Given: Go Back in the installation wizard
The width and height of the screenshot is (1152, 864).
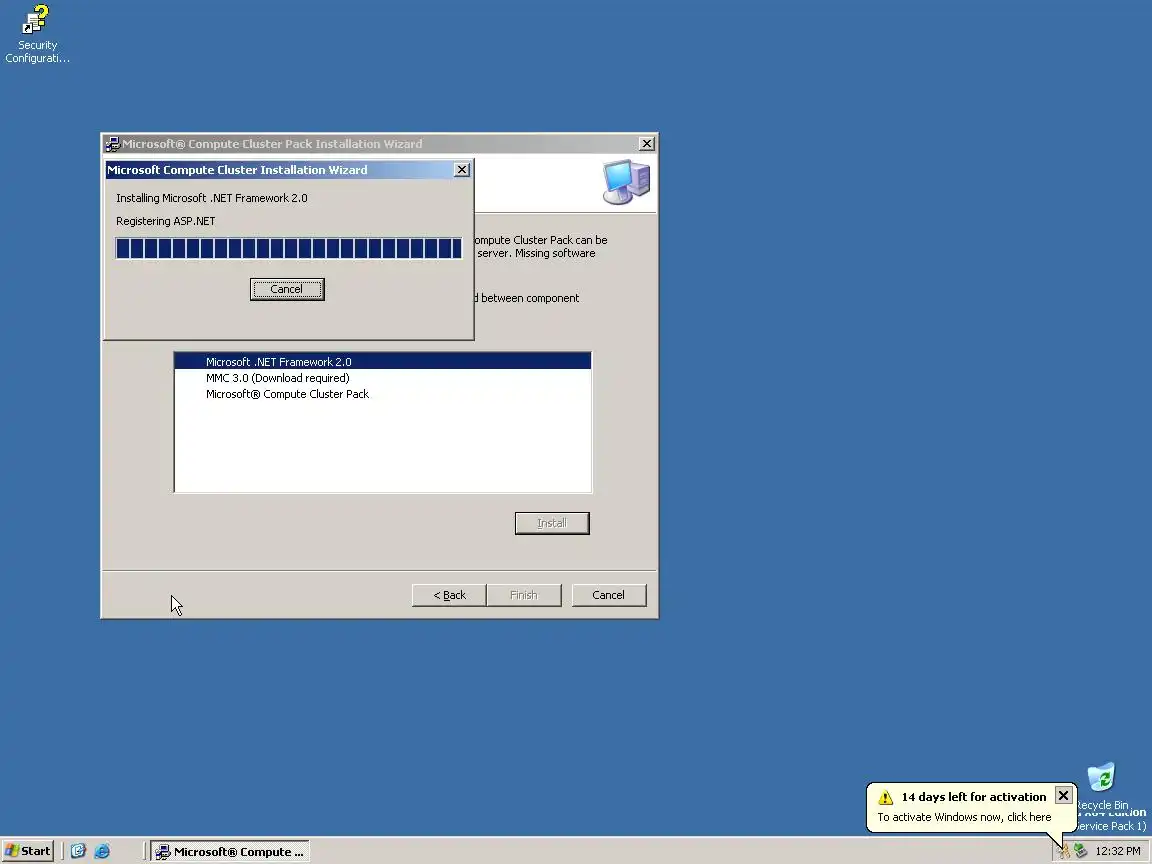Looking at the screenshot, I should click(449, 595).
